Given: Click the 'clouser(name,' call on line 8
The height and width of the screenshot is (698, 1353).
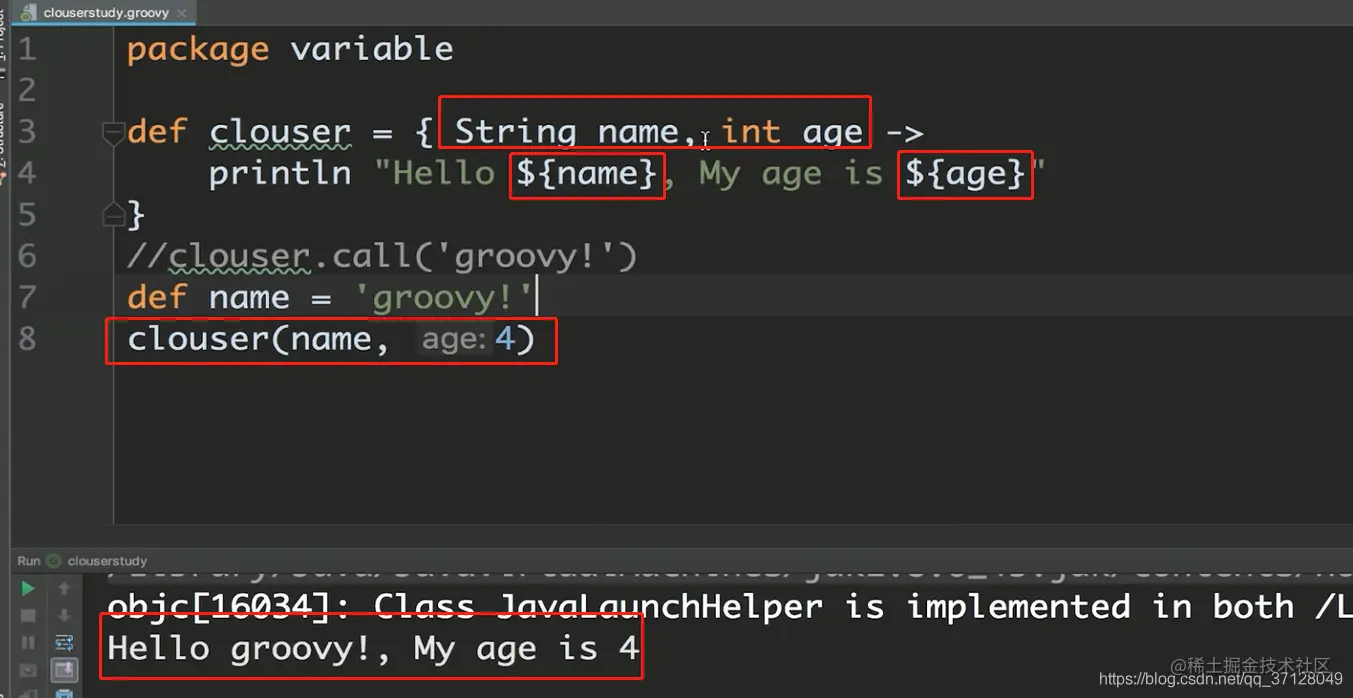Looking at the screenshot, I should pyautogui.click(x=259, y=339).
